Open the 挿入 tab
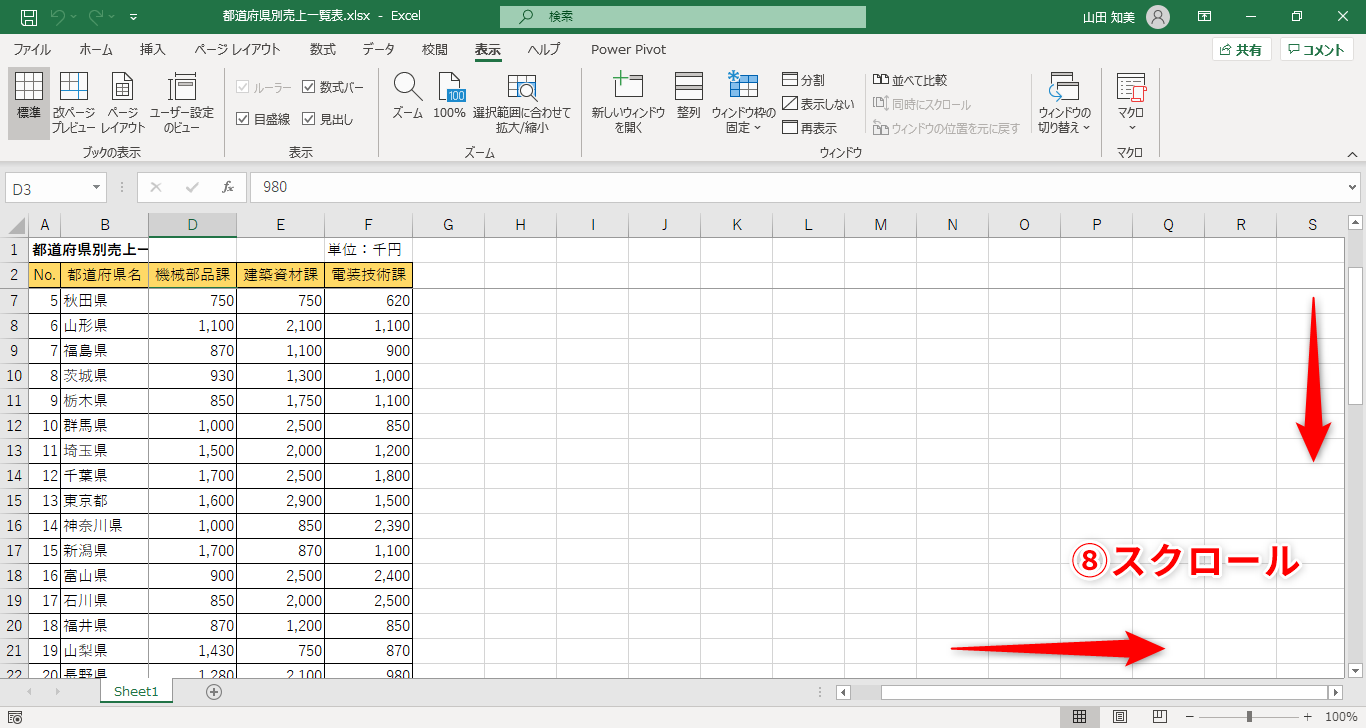Image resolution: width=1366 pixels, height=728 pixels. [153, 49]
